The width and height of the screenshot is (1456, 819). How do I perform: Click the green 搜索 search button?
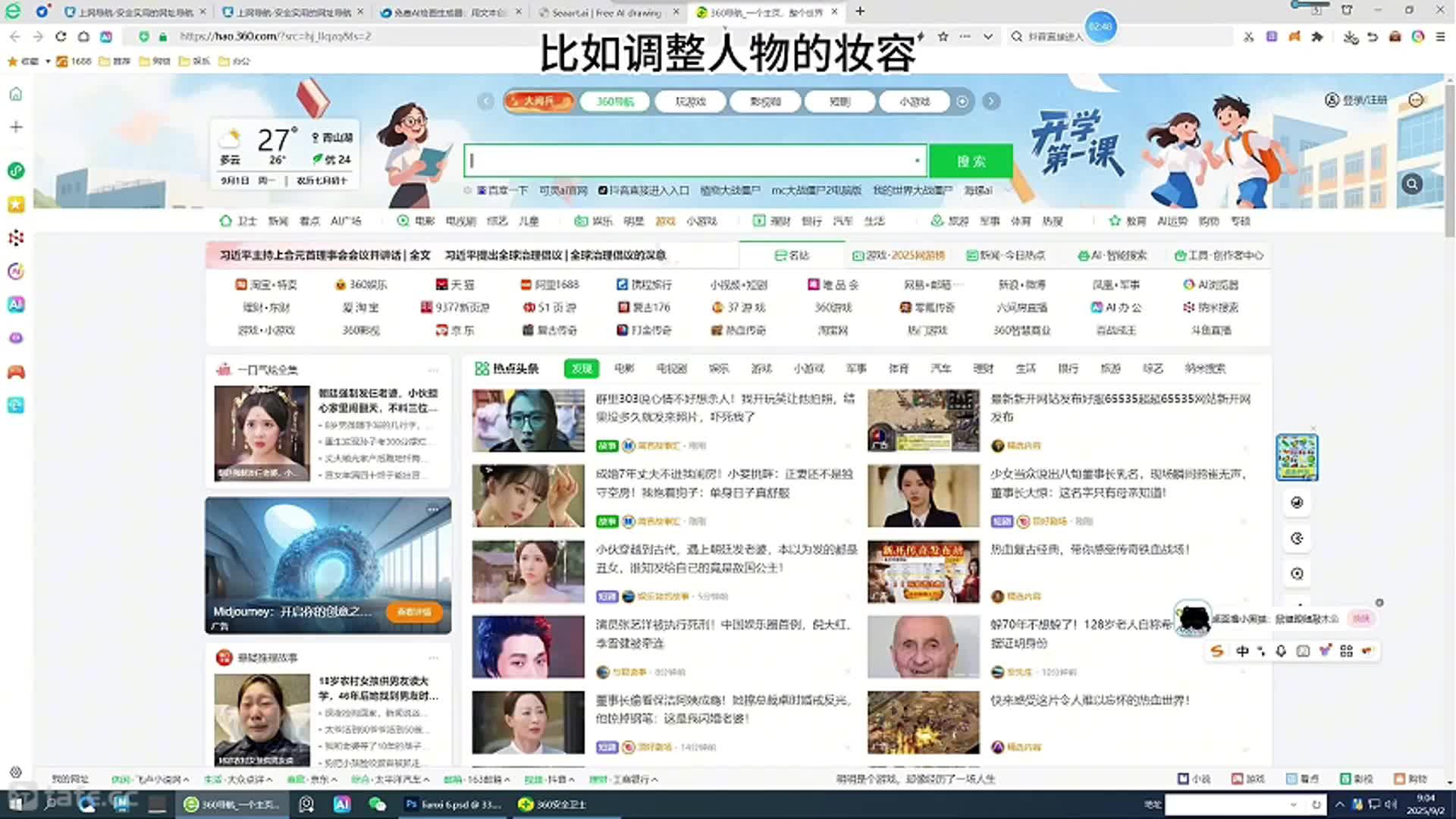[x=971, y=160]
